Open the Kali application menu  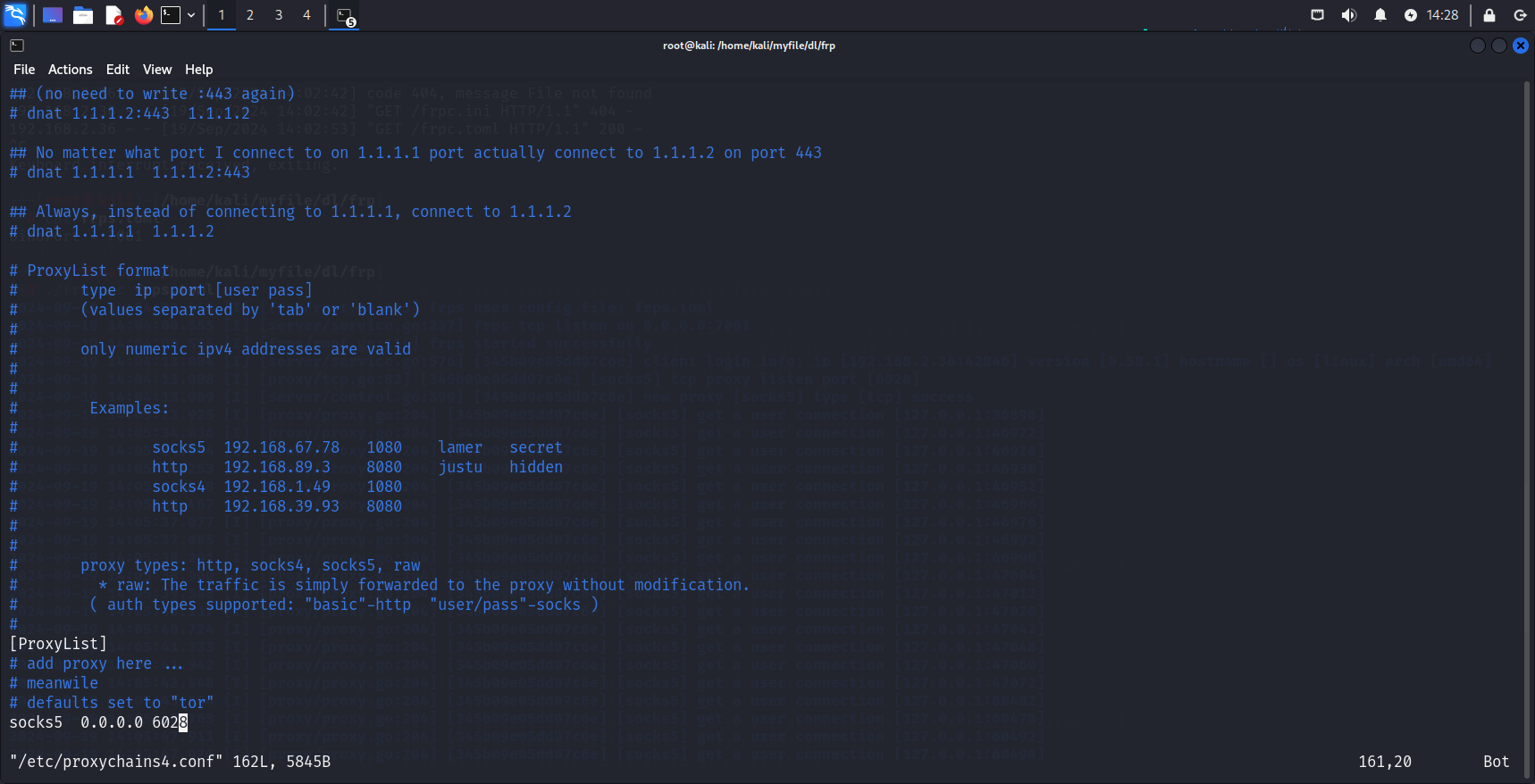pos(15,14)
